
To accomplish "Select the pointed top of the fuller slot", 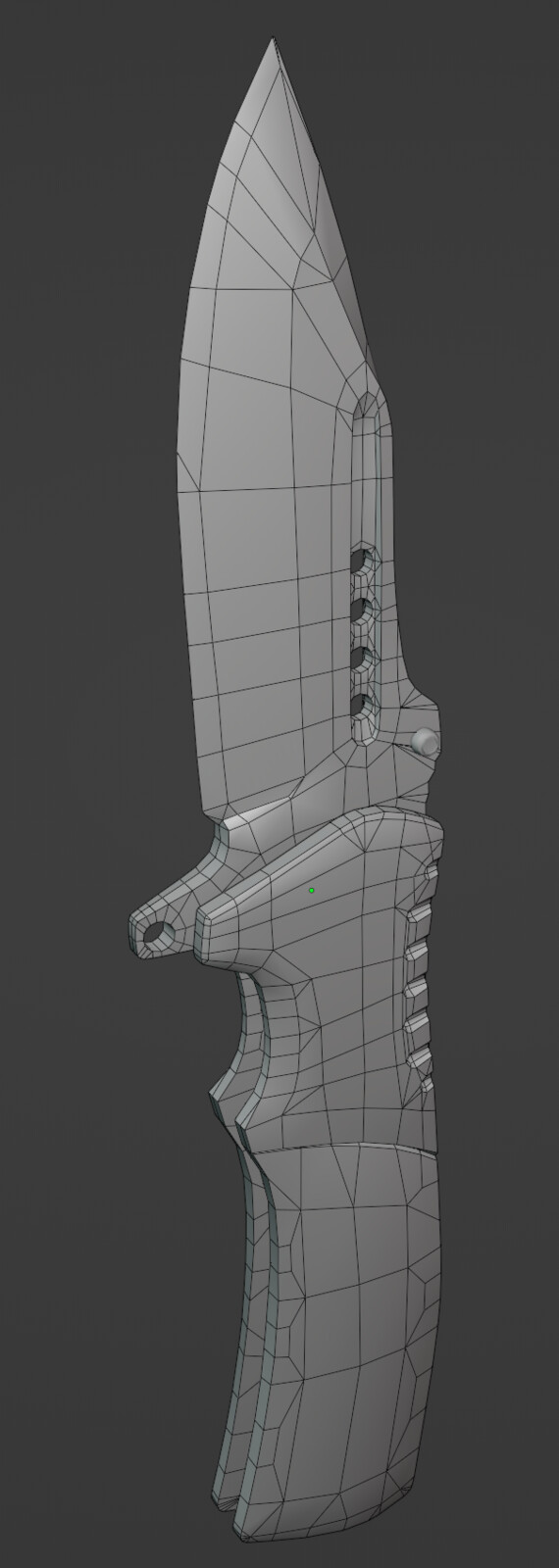I will coord(368,402).
